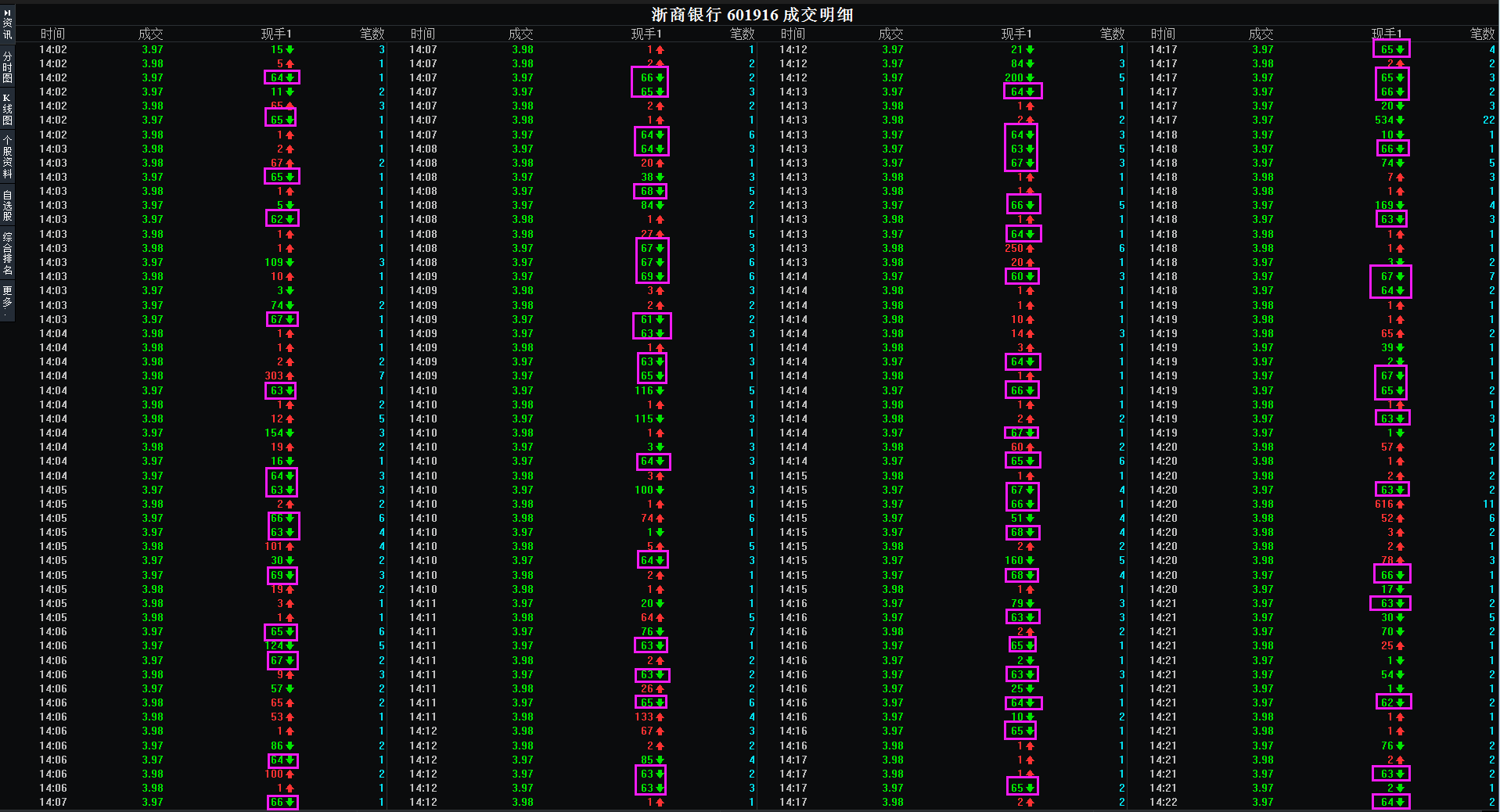Select the 303 volume cell at 14:04
Image resolution: width=1500 pixels, height=812 pixels.
coord(279,376)
